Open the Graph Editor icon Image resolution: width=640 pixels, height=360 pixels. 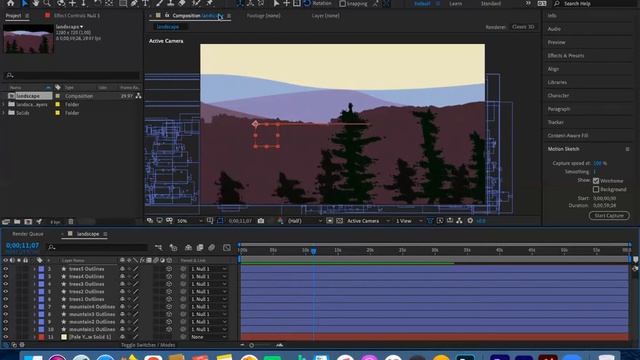[x=227, y=247]
